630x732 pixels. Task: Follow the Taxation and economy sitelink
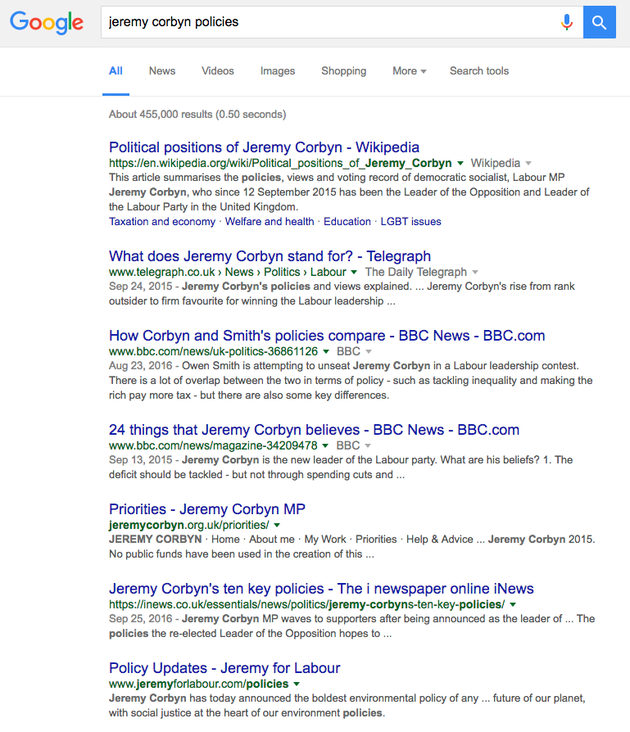click(x=162, y=221)
